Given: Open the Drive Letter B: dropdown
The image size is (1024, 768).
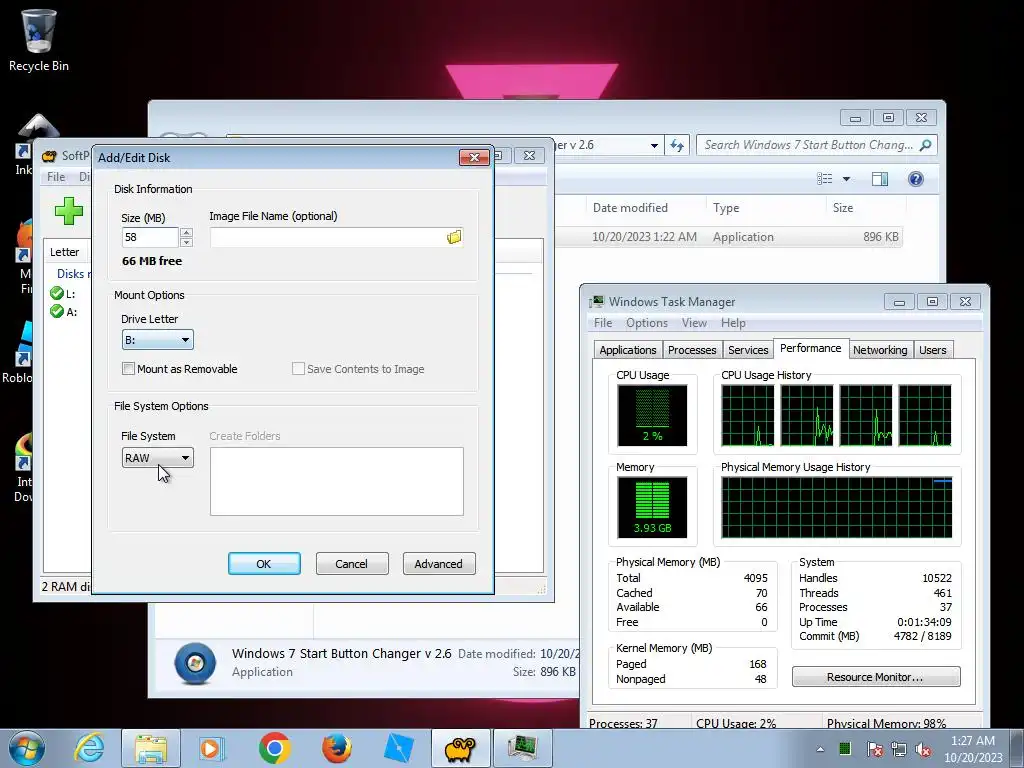Looking at the screenshot, I should [x=157, y=340].
